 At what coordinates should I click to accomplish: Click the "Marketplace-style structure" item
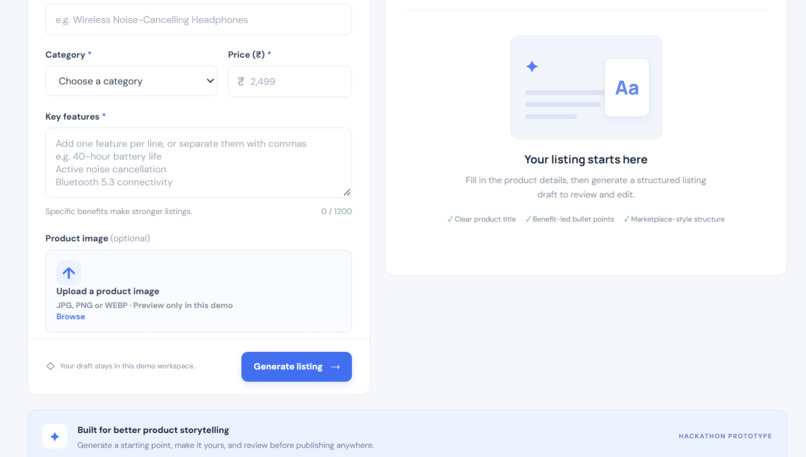coord(674,219)
